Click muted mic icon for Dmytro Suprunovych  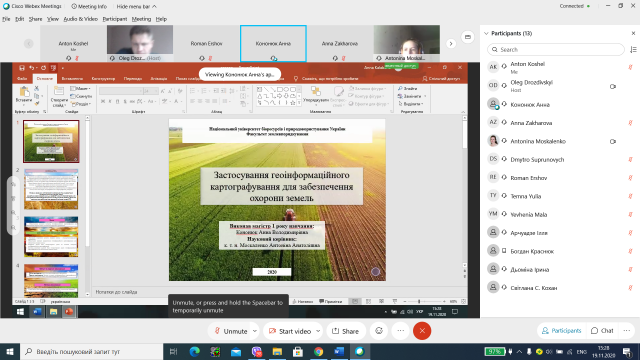pos(630,160)
